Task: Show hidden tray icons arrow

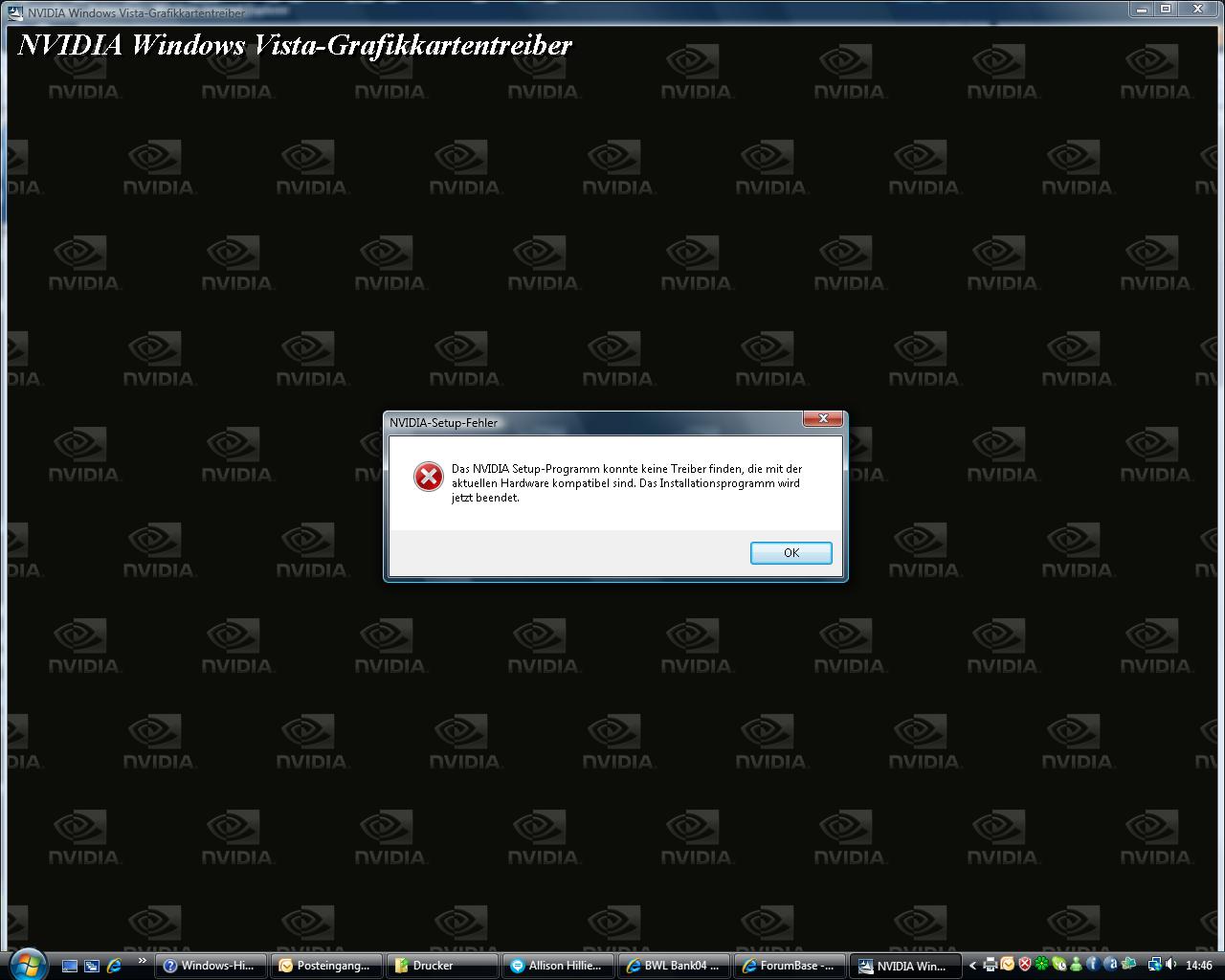Action: 972,966
